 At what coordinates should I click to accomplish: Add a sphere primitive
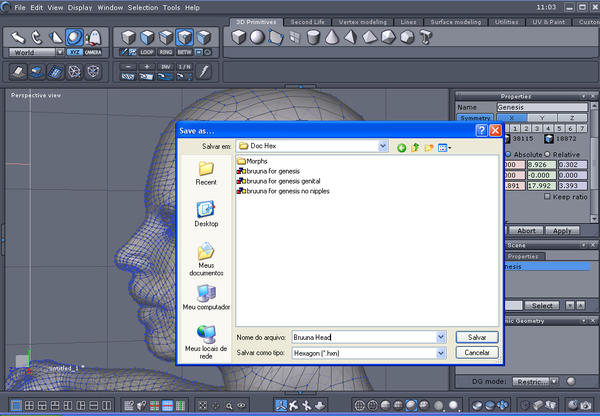pyautogui.click(x=257, y=38)
